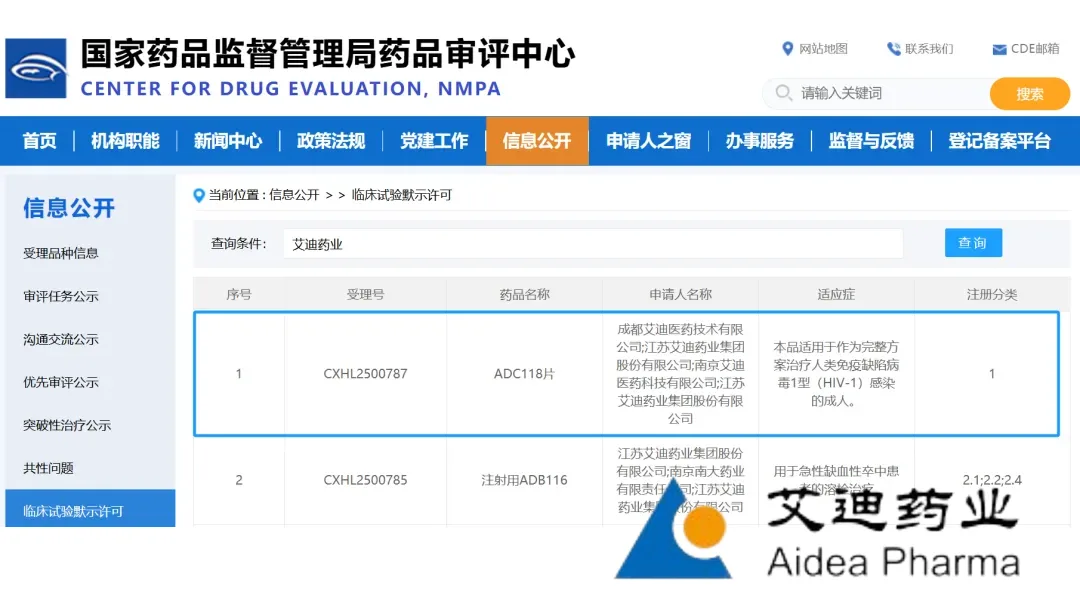
Task: Open 临床试验默示许可 in the sidebar
Action: point(73,511)
